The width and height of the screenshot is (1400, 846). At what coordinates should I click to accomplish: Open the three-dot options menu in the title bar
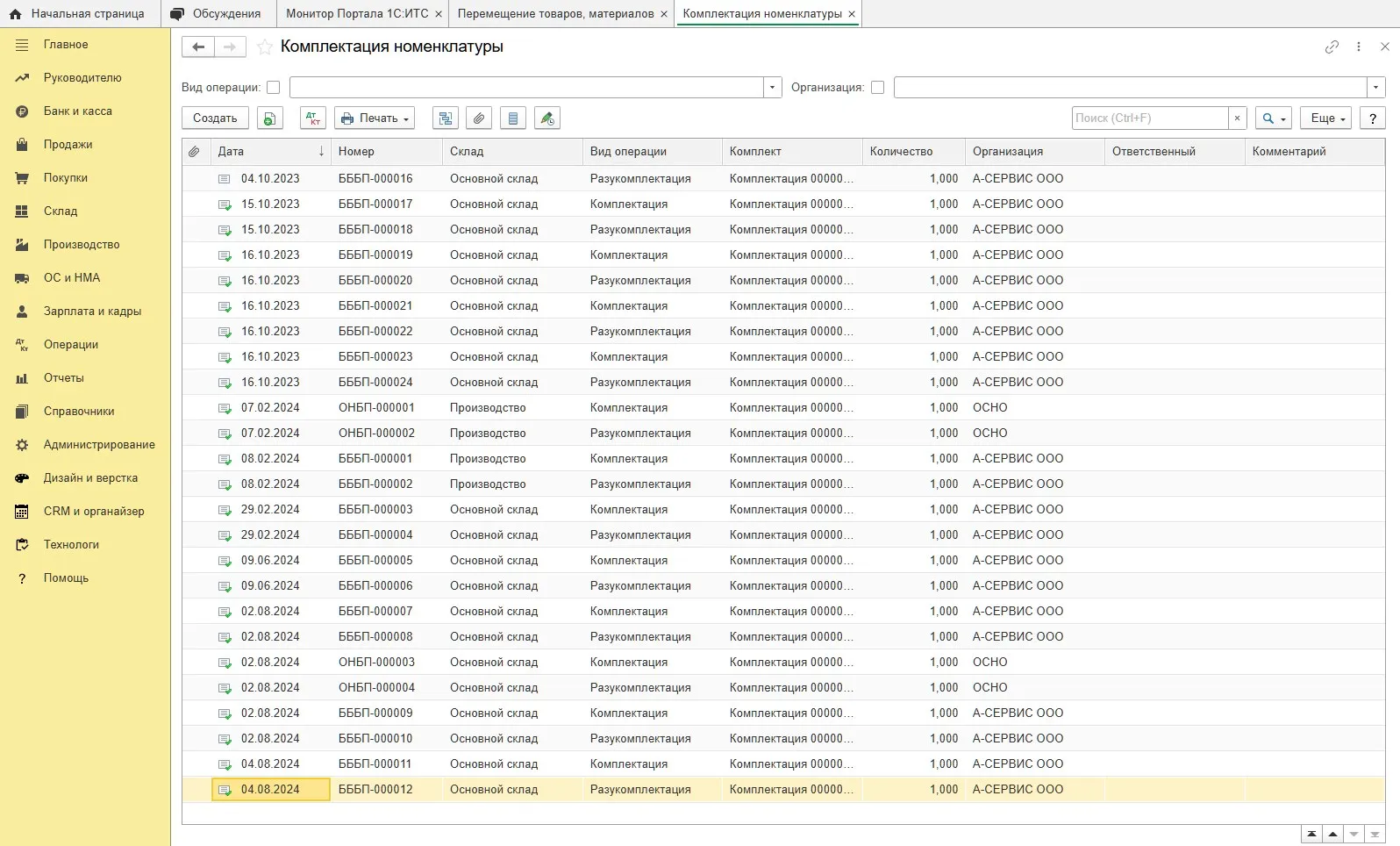click(x=1359, y=47)
